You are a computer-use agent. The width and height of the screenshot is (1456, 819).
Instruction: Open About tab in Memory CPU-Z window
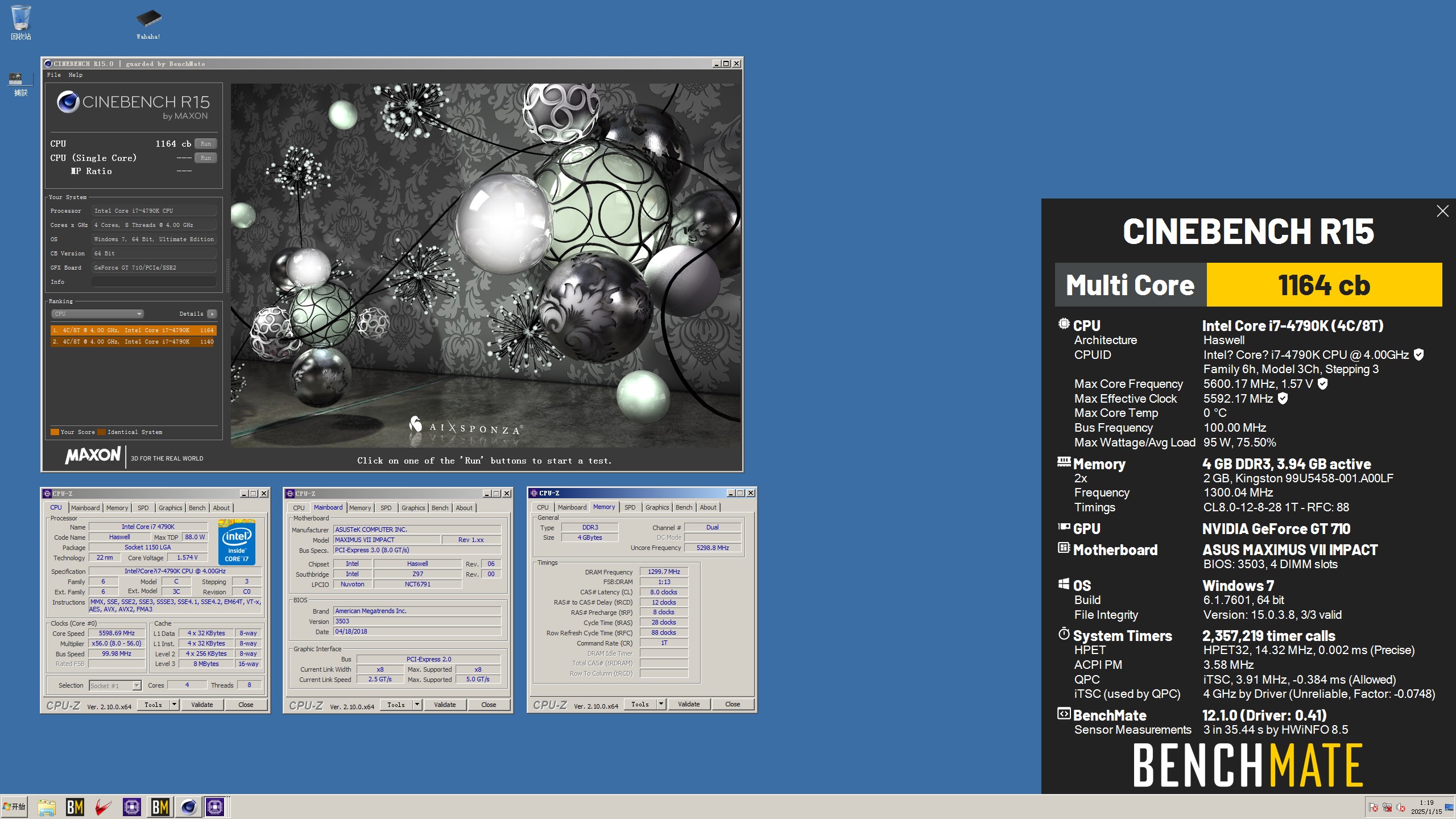pyautogui.click(x=708, y=507)
